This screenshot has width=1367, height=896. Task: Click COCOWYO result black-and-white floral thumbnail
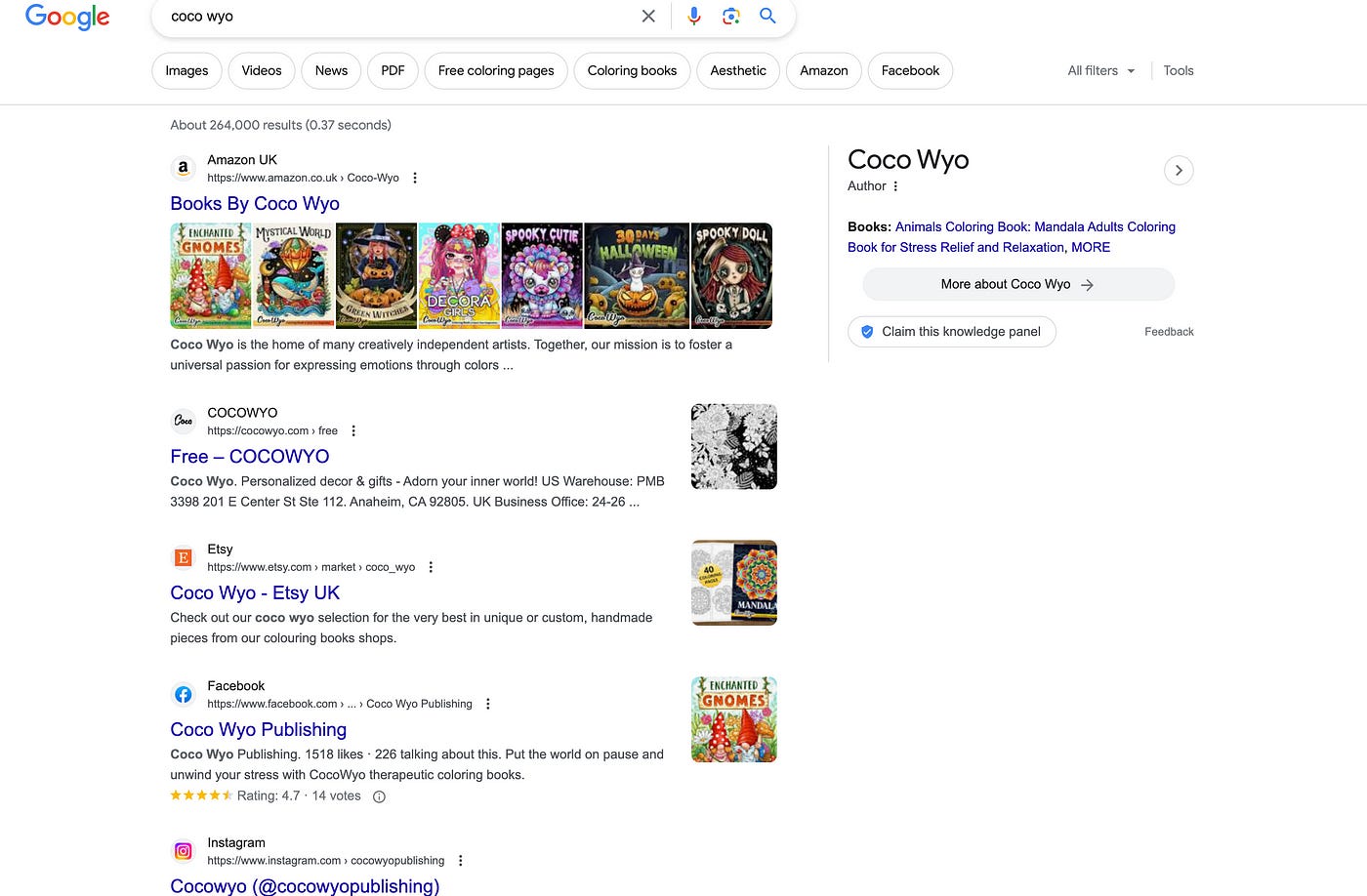pos(734,446)
